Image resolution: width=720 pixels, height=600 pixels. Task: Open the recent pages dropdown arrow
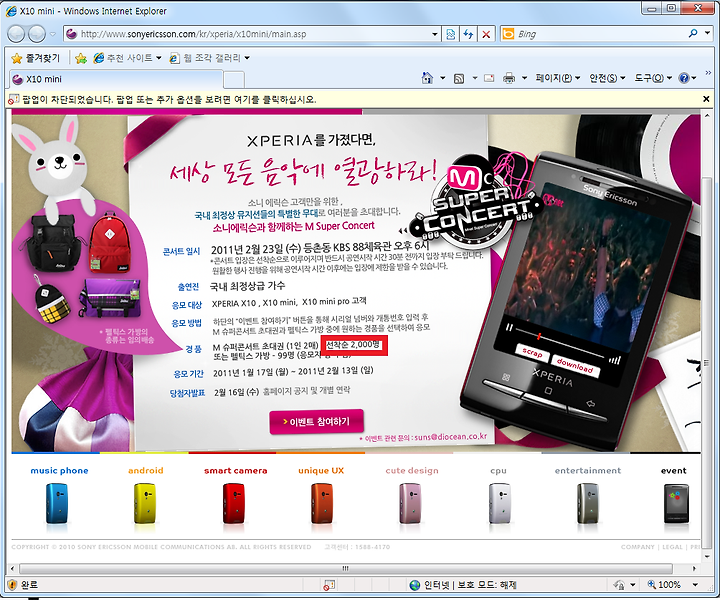(53, 34)
